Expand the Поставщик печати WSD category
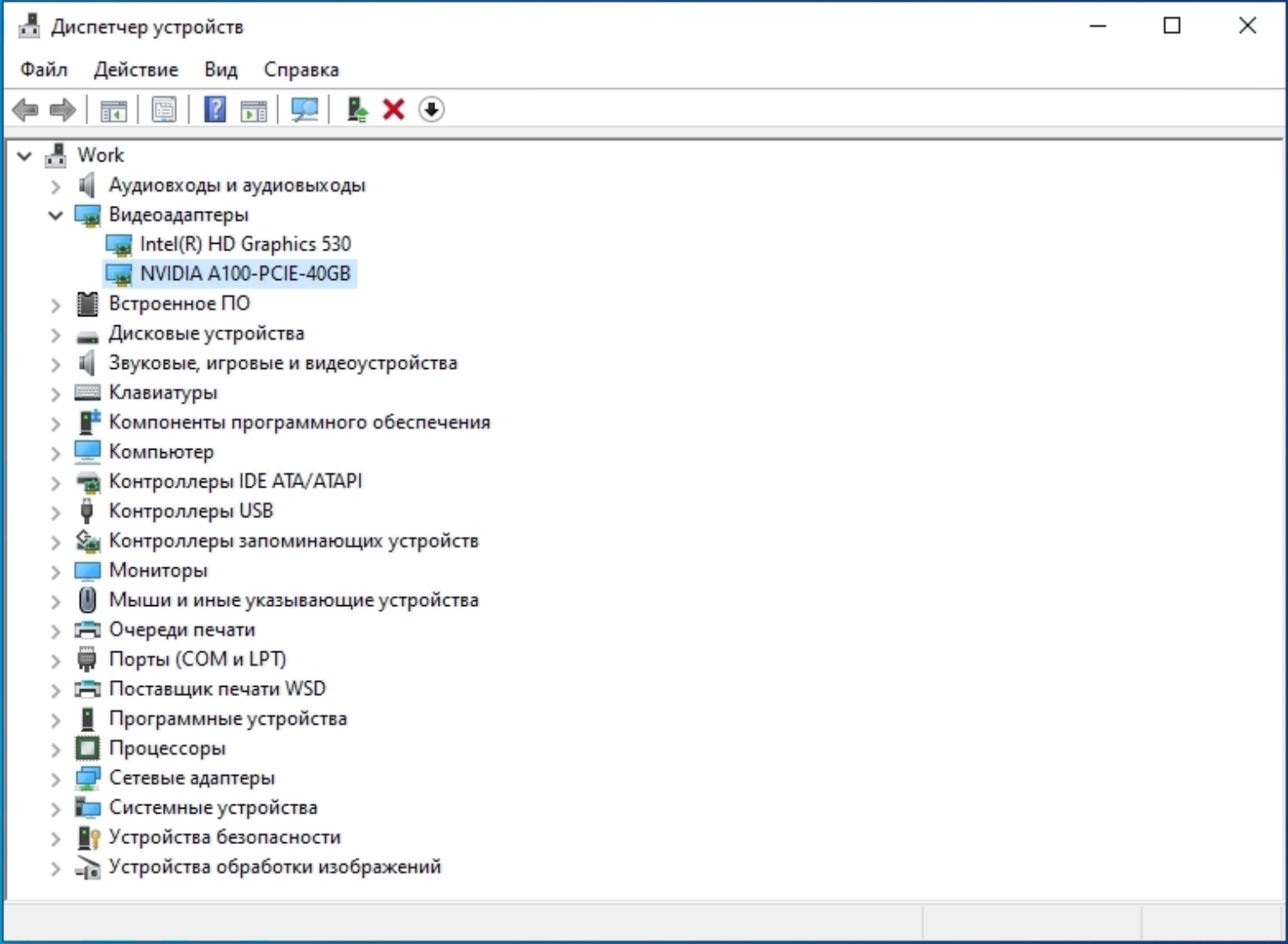The height and width of the screenshot is (944, 1288). click(x=55, y=689)
